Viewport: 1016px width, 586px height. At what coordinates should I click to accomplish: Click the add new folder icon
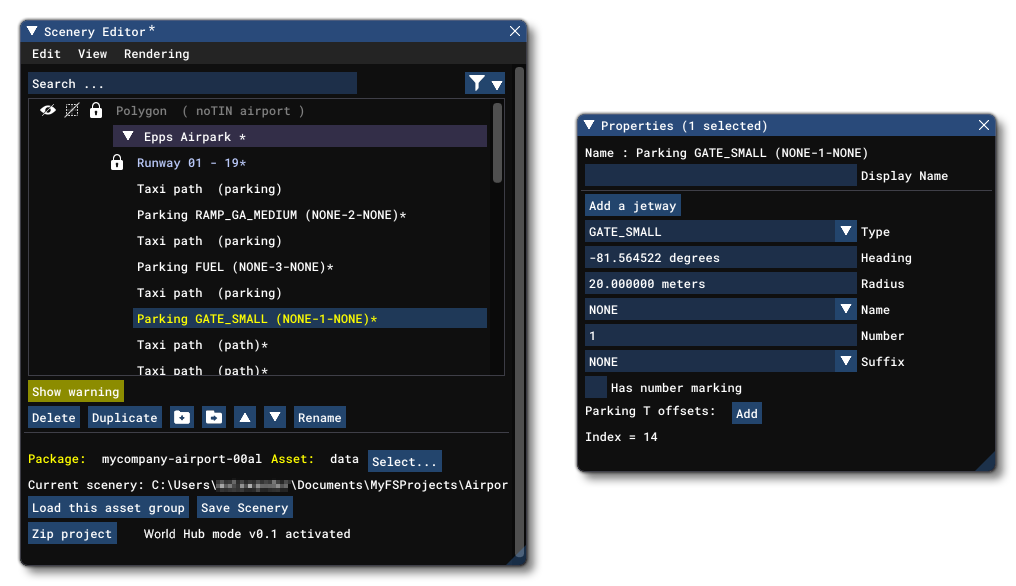pyautogui.click(x=182, y=418)
